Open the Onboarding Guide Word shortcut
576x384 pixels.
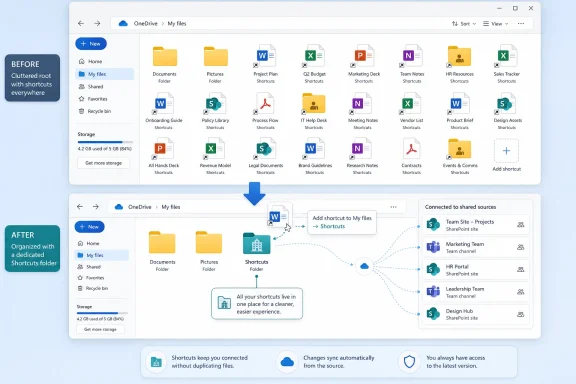point(164,110)
